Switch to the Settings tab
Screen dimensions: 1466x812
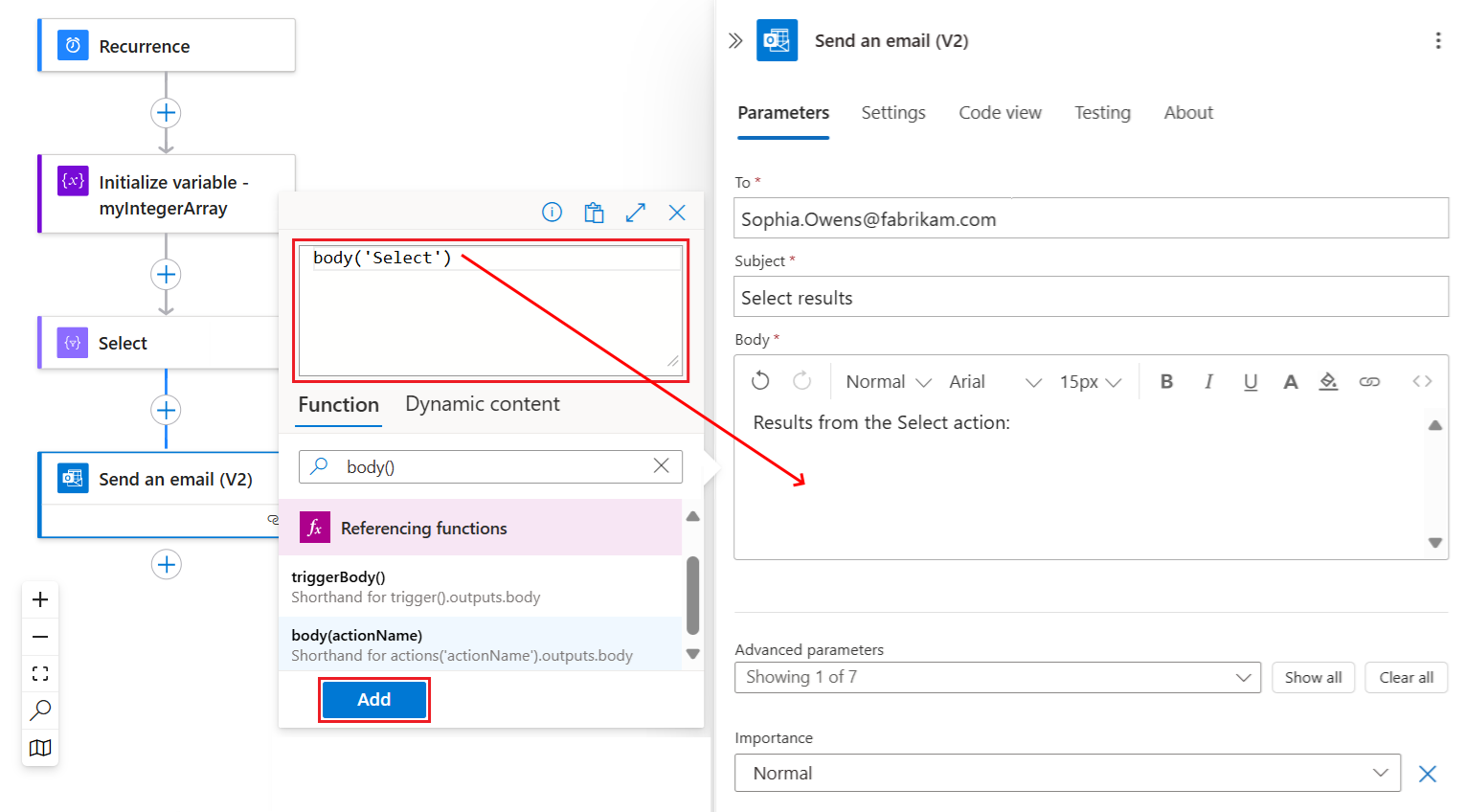point(892,113)
